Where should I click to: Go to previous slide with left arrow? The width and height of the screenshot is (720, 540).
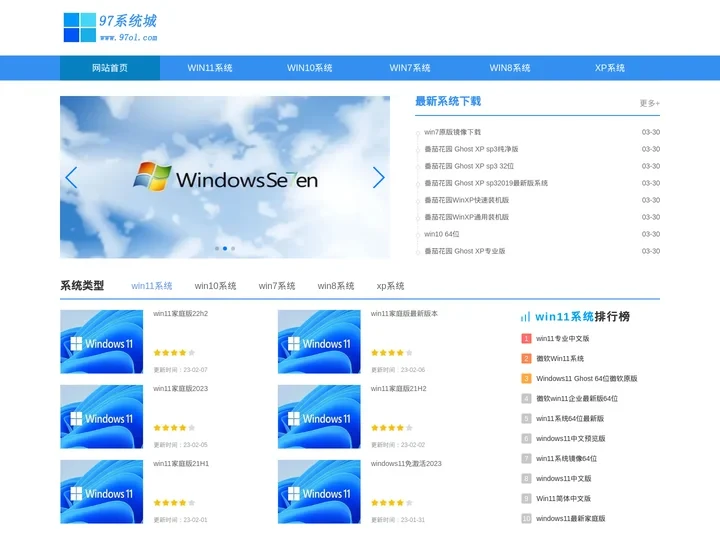[x=71, y=178]
